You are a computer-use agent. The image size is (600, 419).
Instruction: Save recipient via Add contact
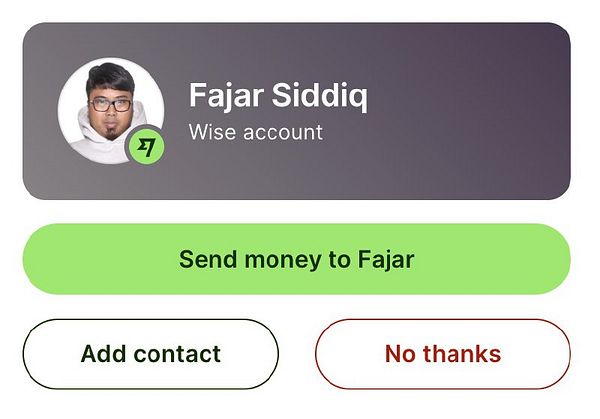pyautogui.click(x=151, y=354)
